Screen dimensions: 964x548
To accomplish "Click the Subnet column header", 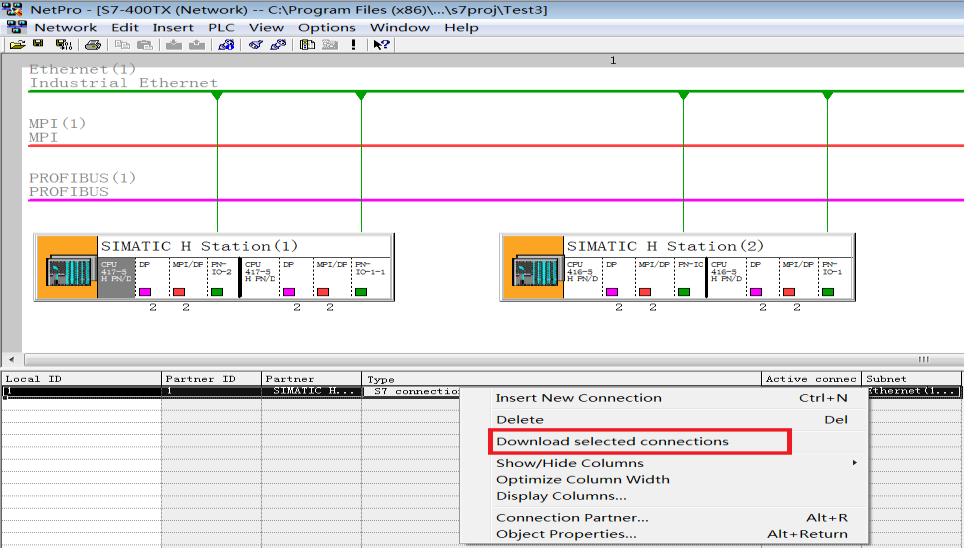I will point(912,379).
